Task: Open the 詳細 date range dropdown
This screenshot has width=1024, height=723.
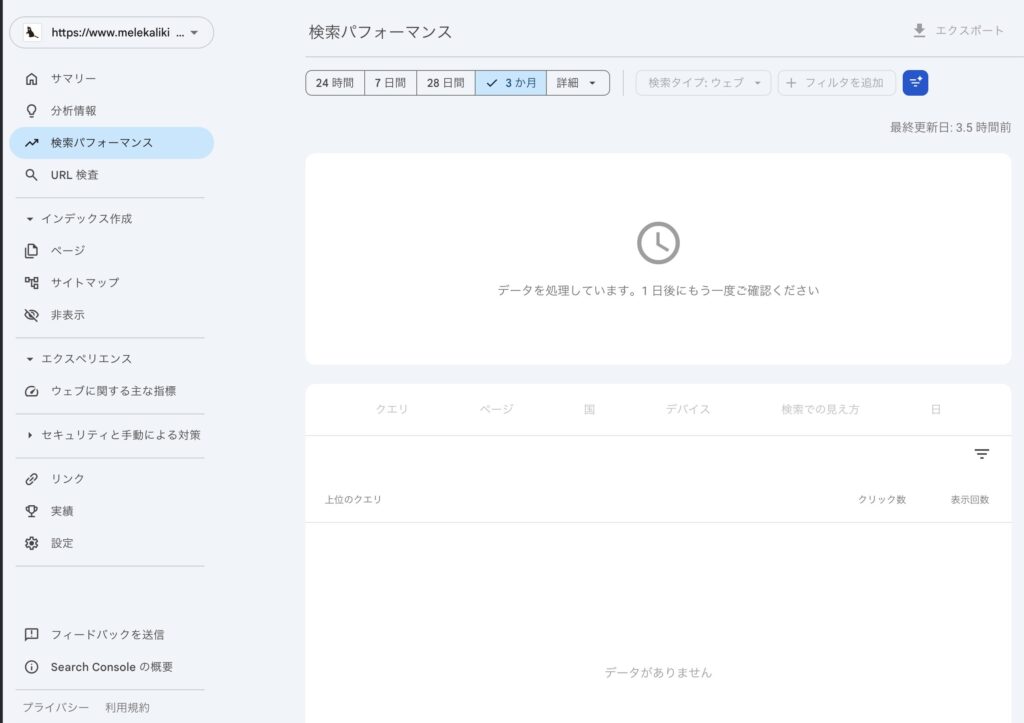Action: click(578, 83)
